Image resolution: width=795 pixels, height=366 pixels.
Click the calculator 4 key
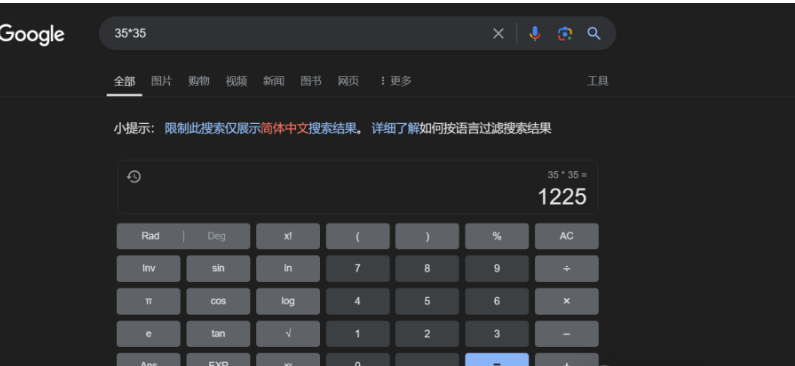pos(357,301)
